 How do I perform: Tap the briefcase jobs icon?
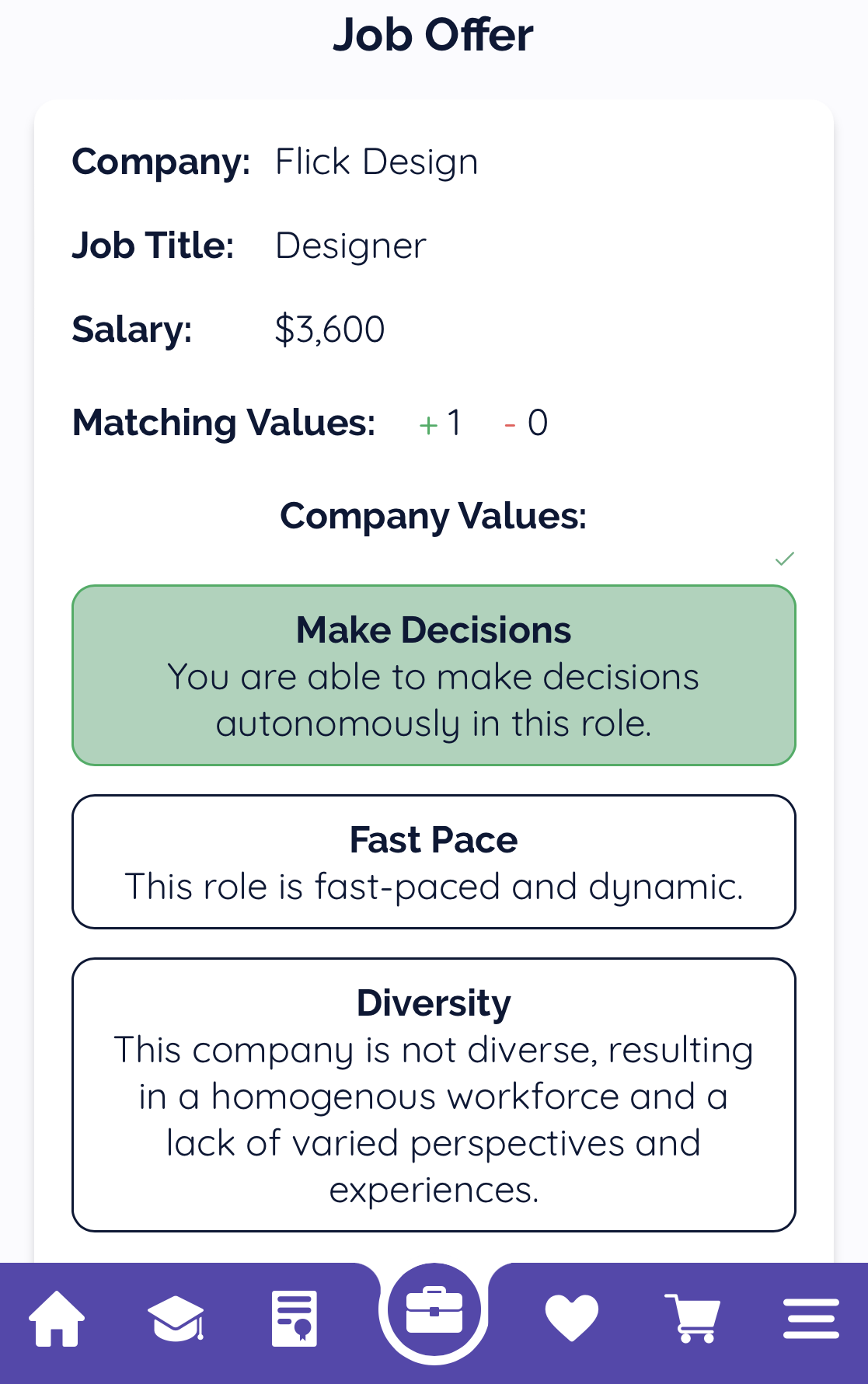click(x=434, y=1311)
